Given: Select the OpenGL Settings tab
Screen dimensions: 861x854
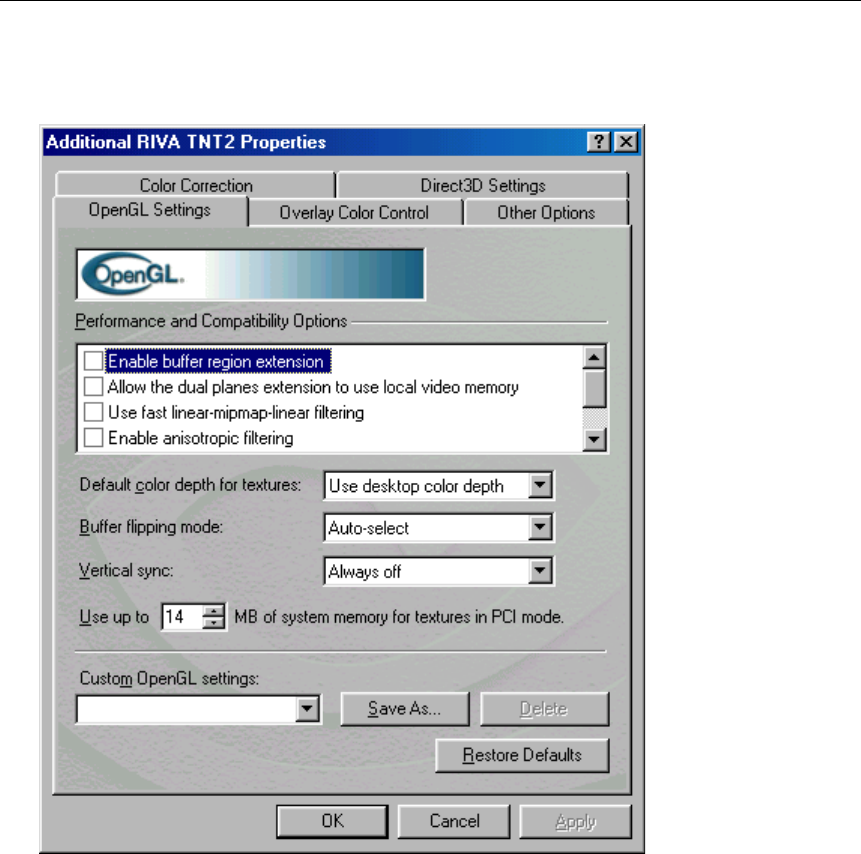Looking at the screenshot, I should click(x=150, y=210).
